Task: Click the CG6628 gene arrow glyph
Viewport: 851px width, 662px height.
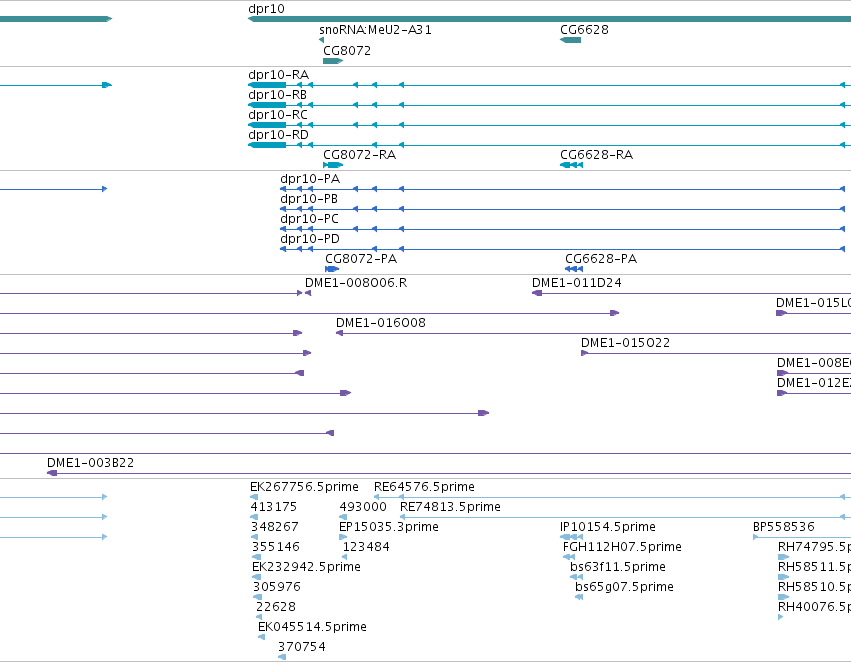Action: pyautogui.click(x=570, y=40)
